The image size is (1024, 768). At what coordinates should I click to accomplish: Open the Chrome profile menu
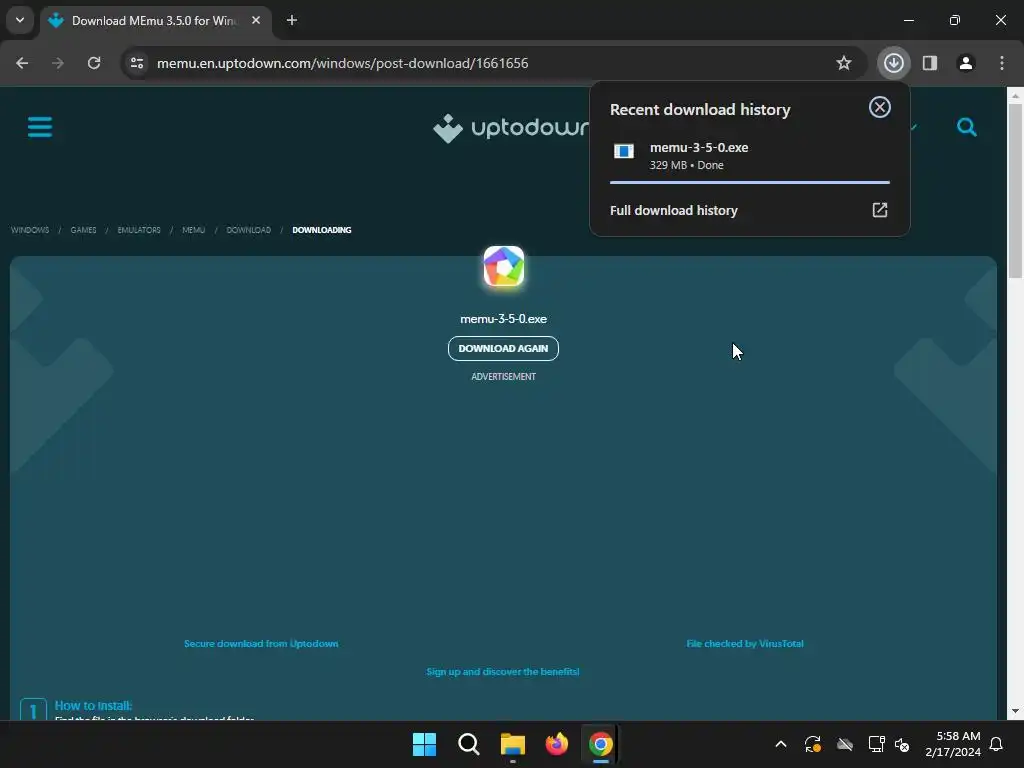point(966,63)
